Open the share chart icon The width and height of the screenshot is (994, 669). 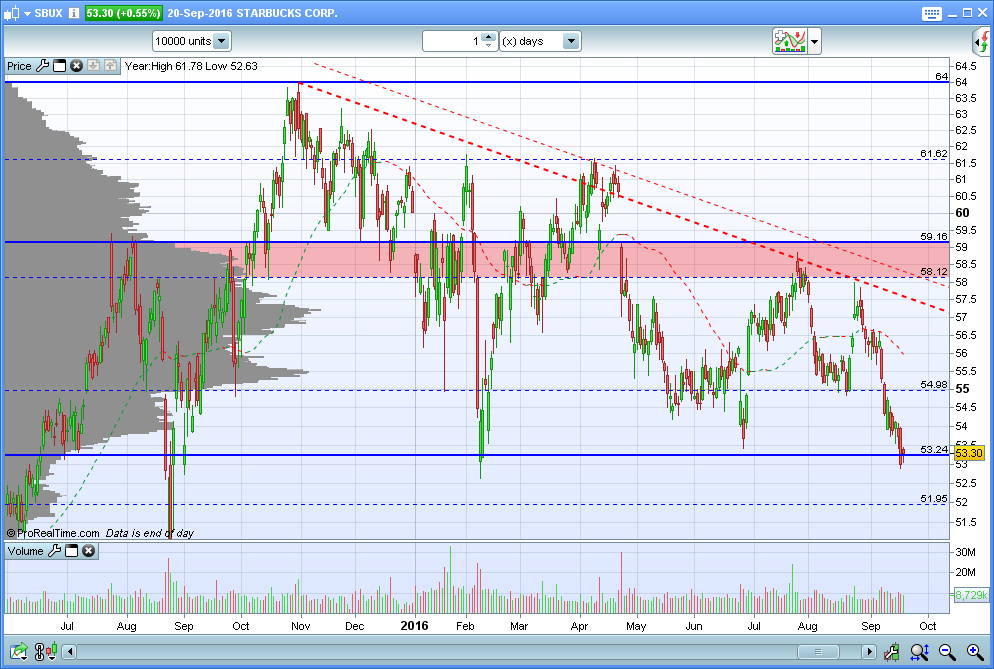click(x=18, y=651)
